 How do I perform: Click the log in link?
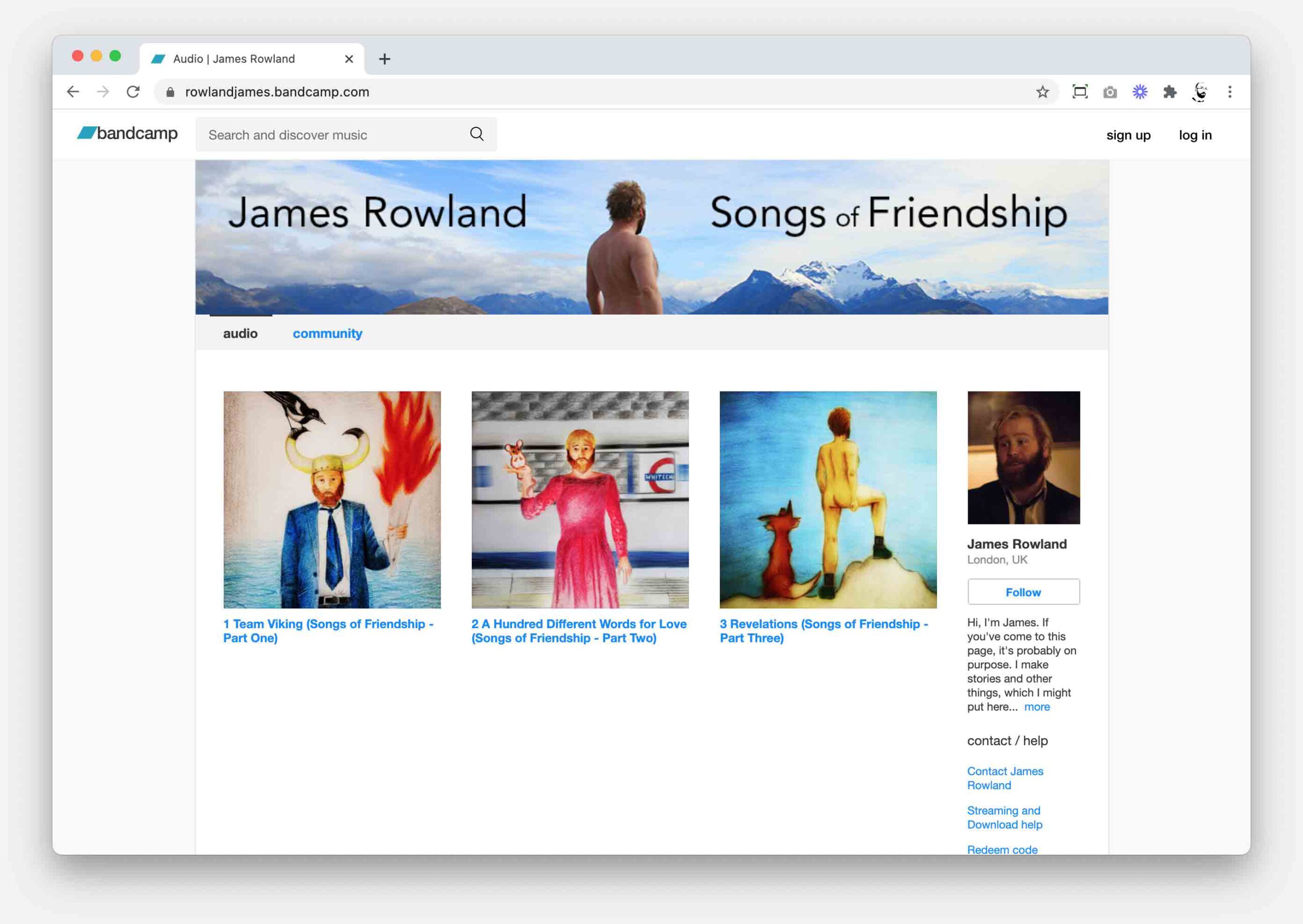pos(1195,135)
